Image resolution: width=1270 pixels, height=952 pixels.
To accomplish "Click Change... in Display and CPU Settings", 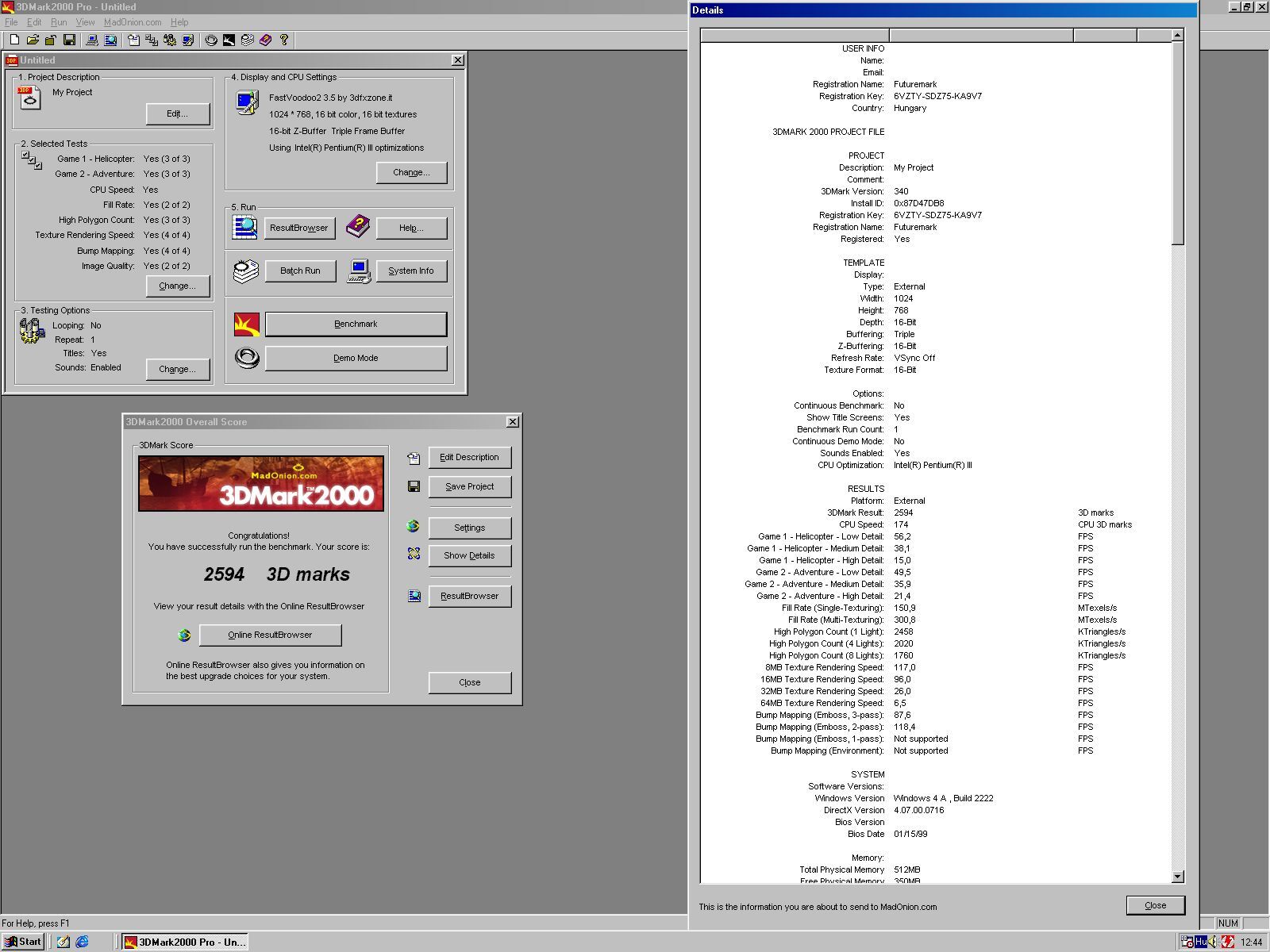I will click(411, 172).
